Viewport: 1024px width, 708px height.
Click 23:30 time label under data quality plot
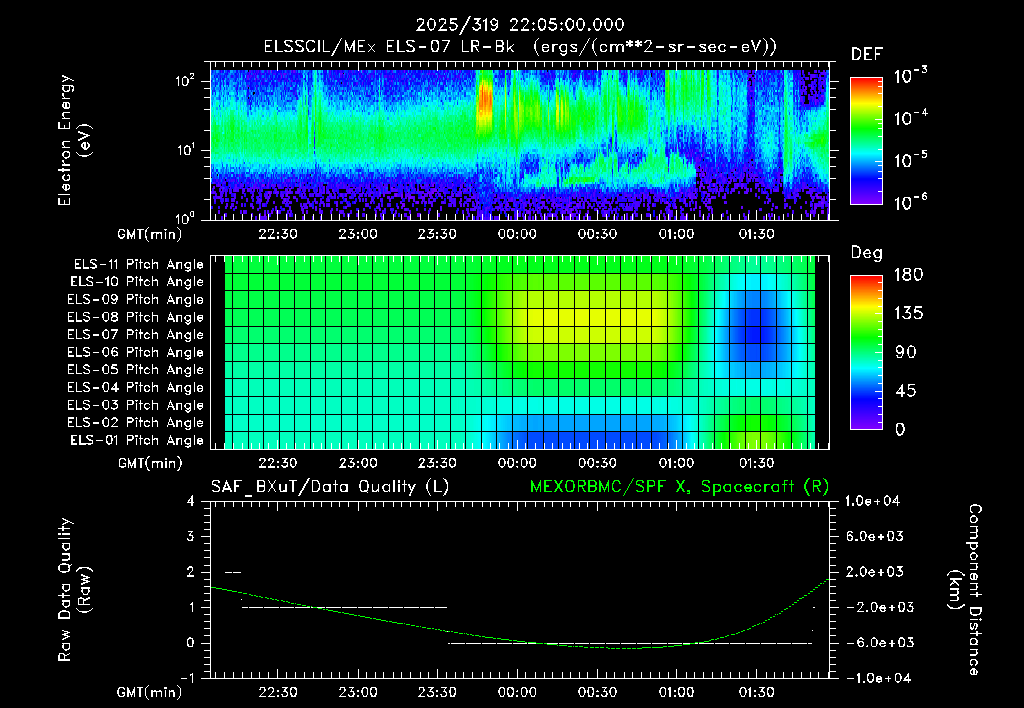coord(438,692)
